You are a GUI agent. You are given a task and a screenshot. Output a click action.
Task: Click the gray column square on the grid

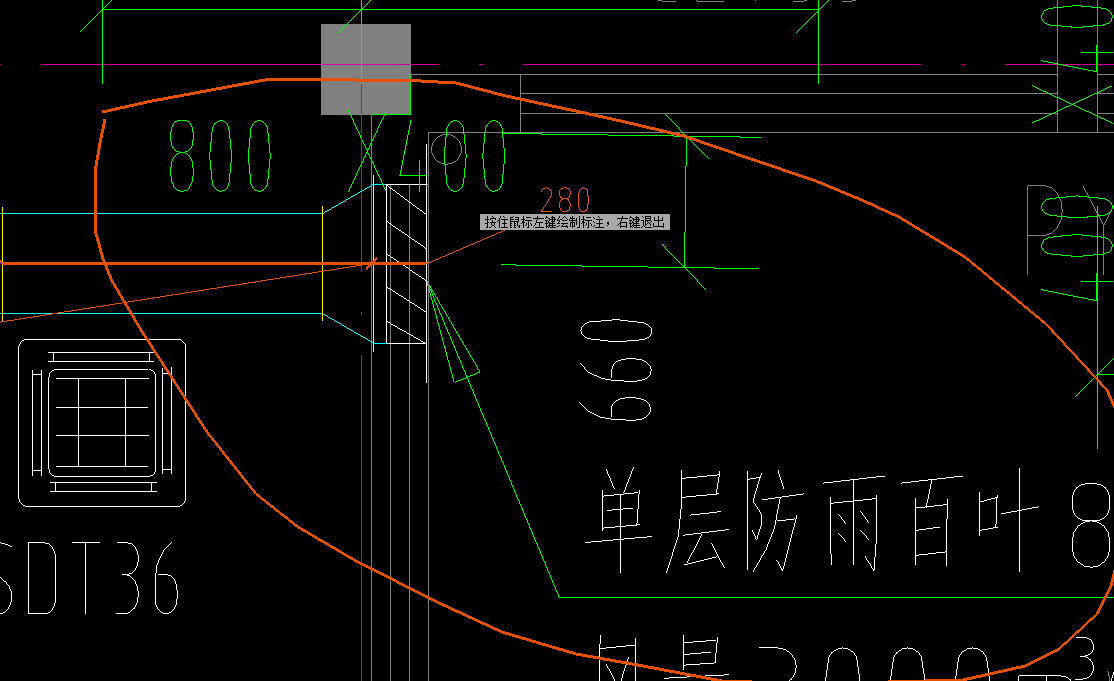pos(366,70)
